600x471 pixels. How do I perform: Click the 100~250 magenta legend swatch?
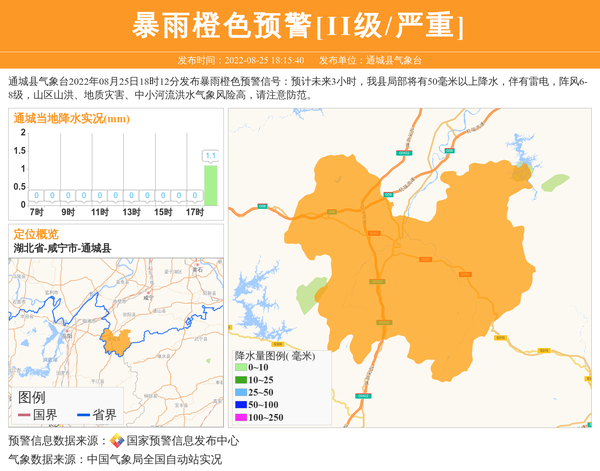[x=241, y=417]
